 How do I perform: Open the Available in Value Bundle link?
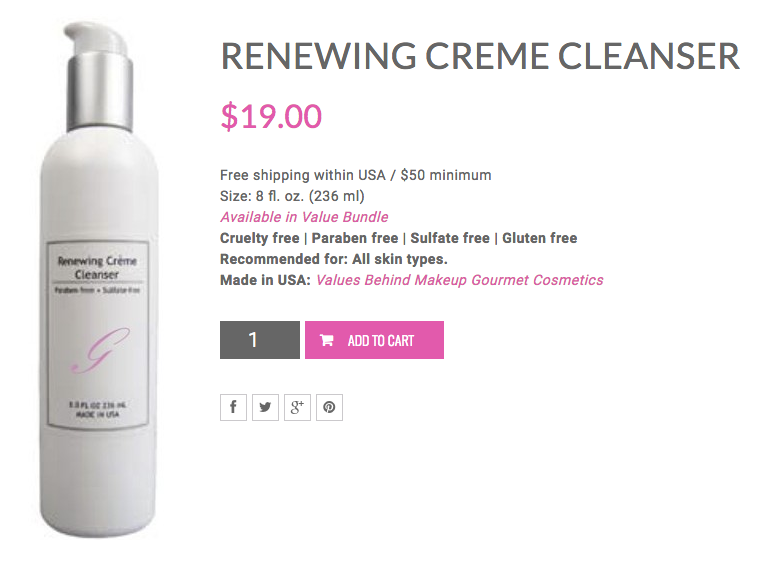[x=304, y=217]
